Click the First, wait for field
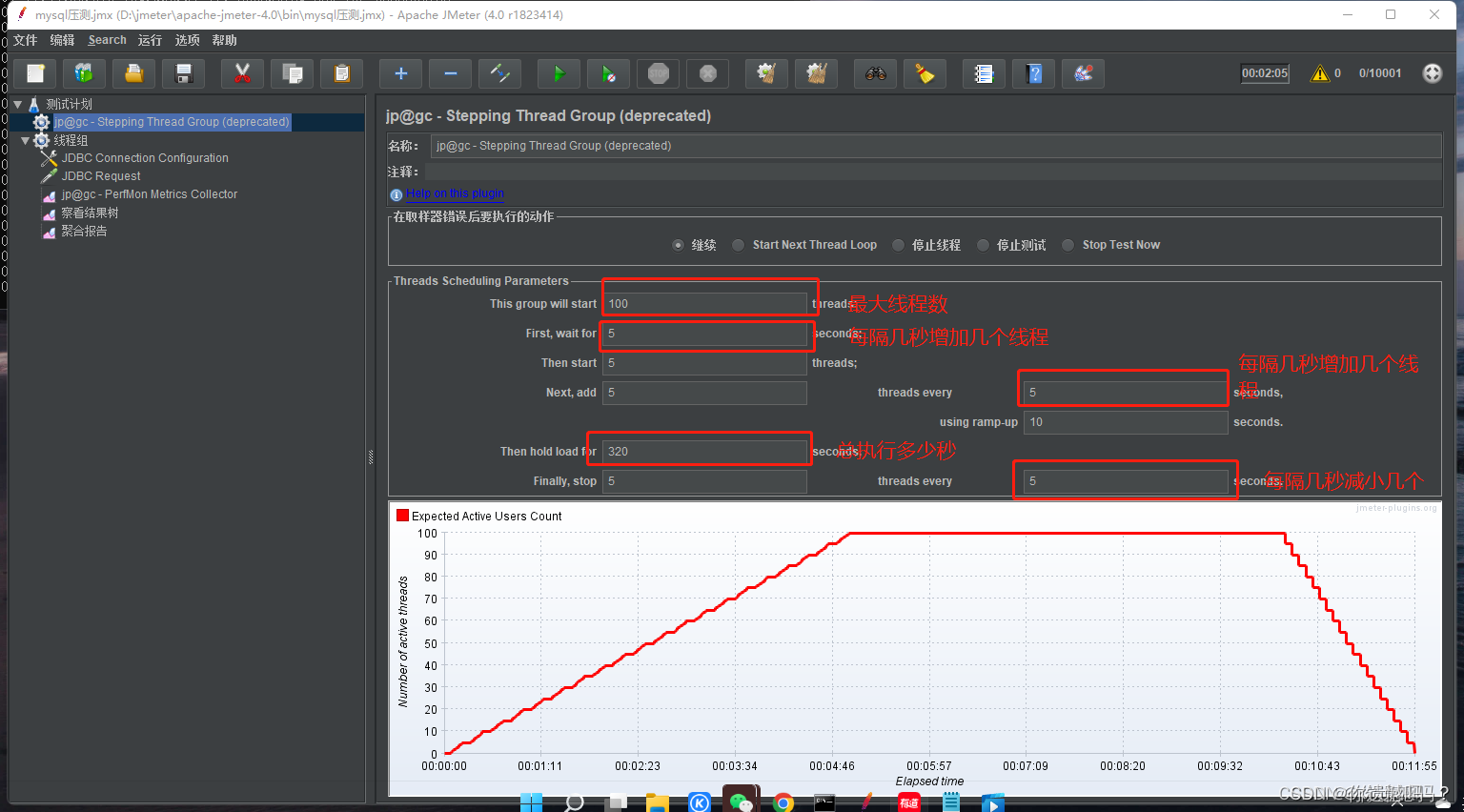Screen dimensions: 1464x812 (704, 334)
